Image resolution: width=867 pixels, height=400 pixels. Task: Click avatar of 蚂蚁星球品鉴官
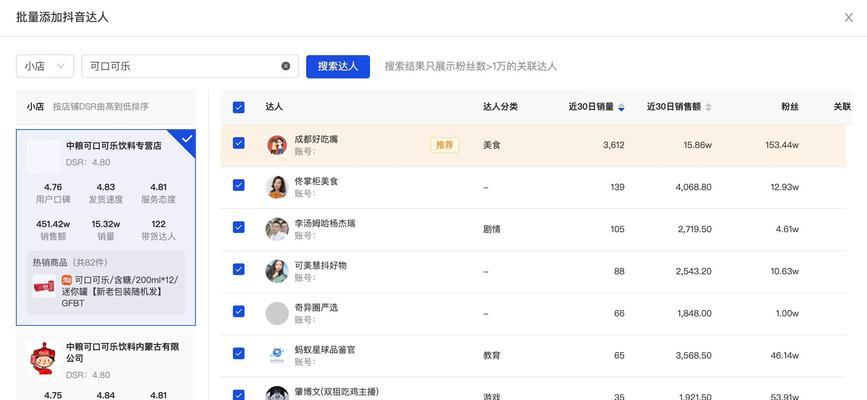click(277, 355)
